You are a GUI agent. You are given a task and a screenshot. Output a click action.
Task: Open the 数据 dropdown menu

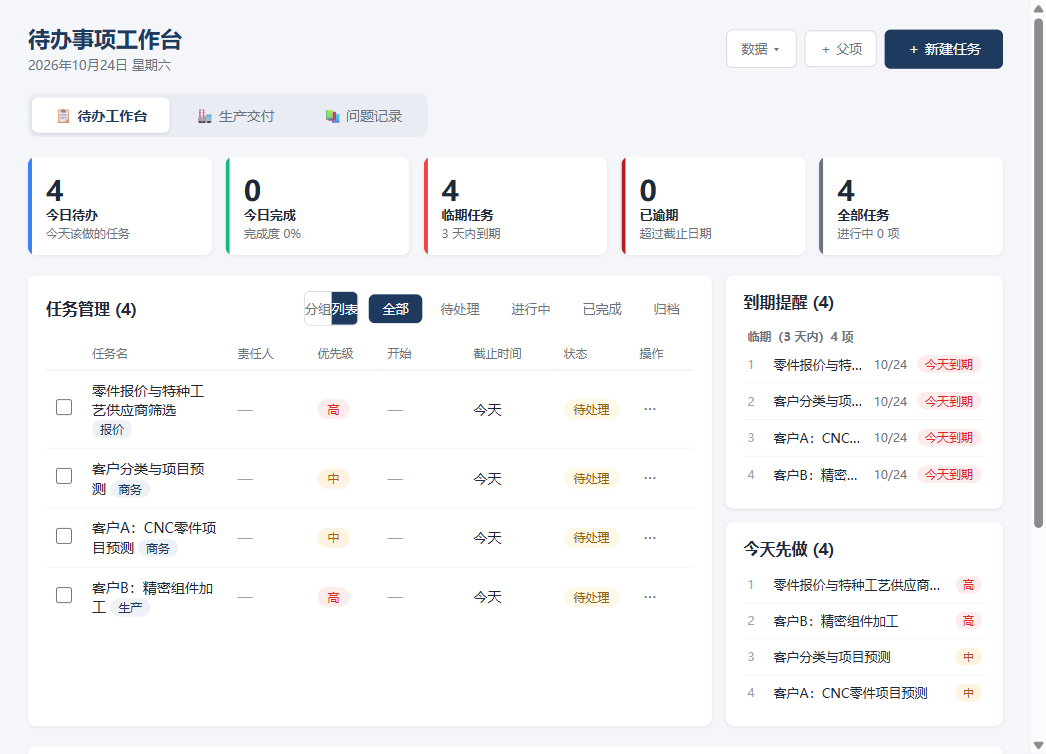[x=761, y=49]
